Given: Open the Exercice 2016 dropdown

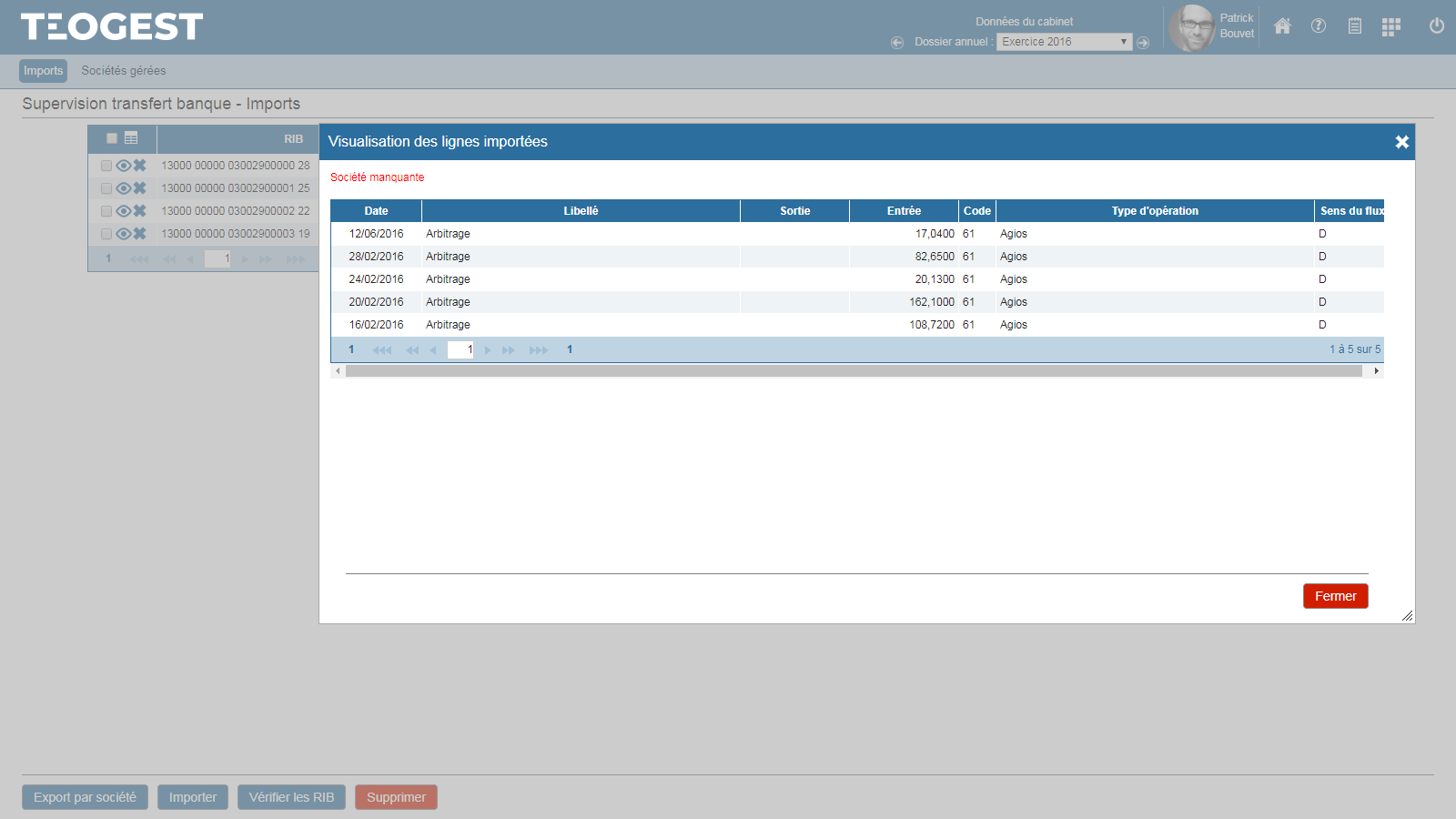Looking at the screenshot, I should (x=1064, y=42).
